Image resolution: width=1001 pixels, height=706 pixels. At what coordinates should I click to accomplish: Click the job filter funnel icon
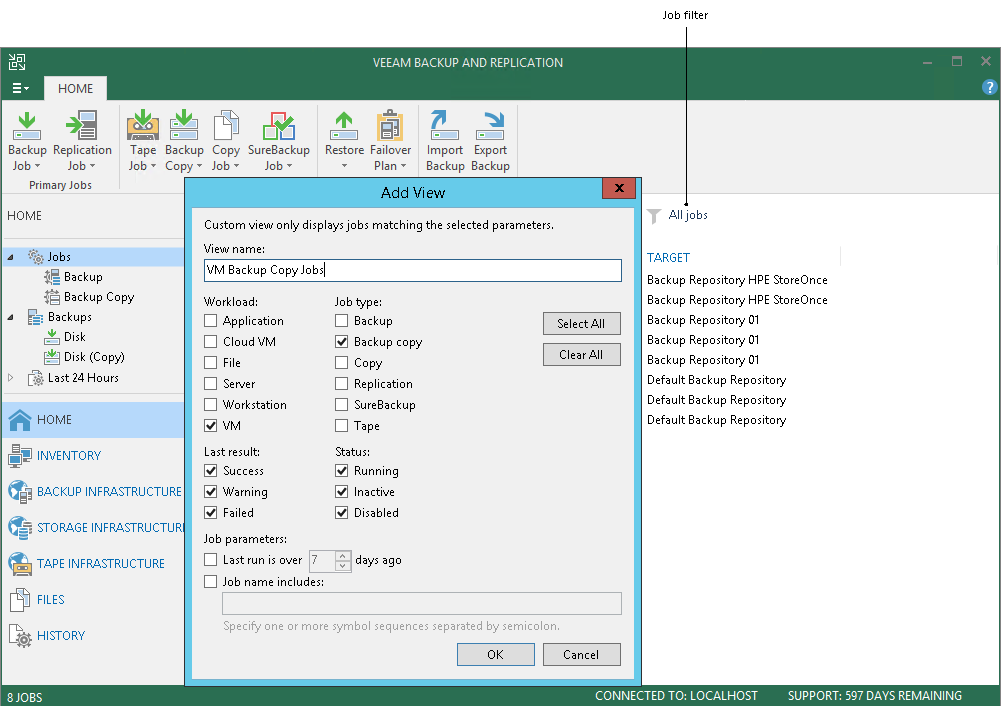pos(654,216)
